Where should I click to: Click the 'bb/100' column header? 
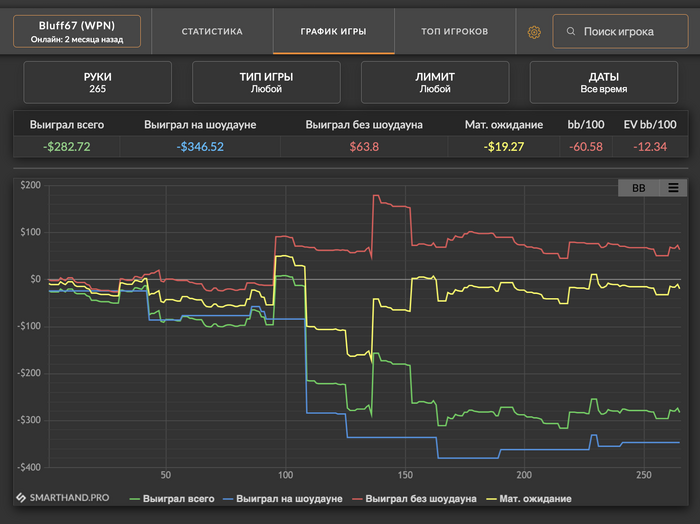tap(586, 125)
